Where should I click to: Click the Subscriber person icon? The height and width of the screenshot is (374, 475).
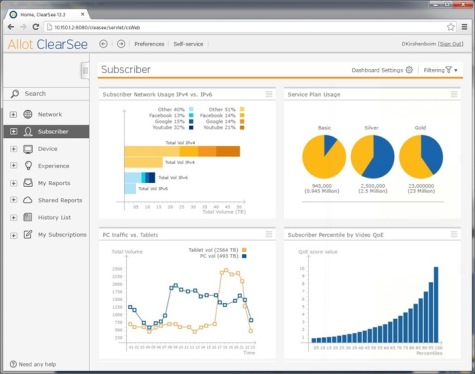pos(28,132)
